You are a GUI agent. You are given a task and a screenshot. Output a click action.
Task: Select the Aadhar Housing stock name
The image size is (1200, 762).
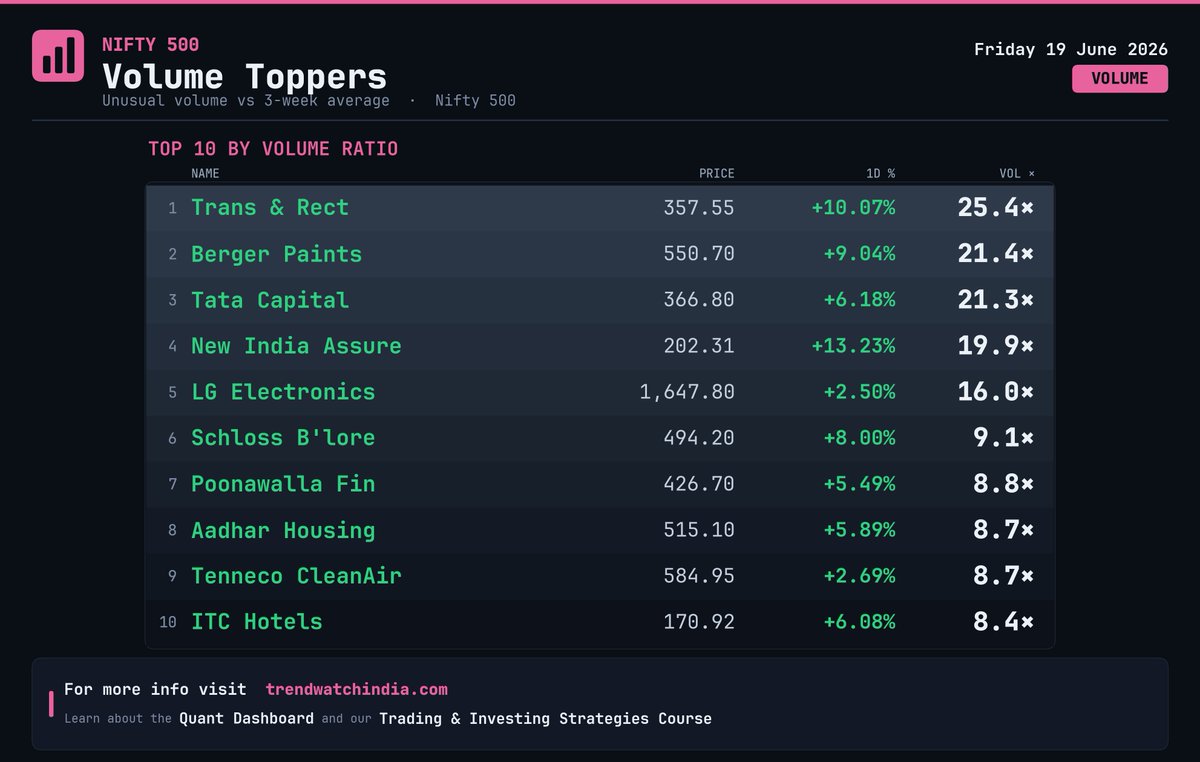point(283,530)
